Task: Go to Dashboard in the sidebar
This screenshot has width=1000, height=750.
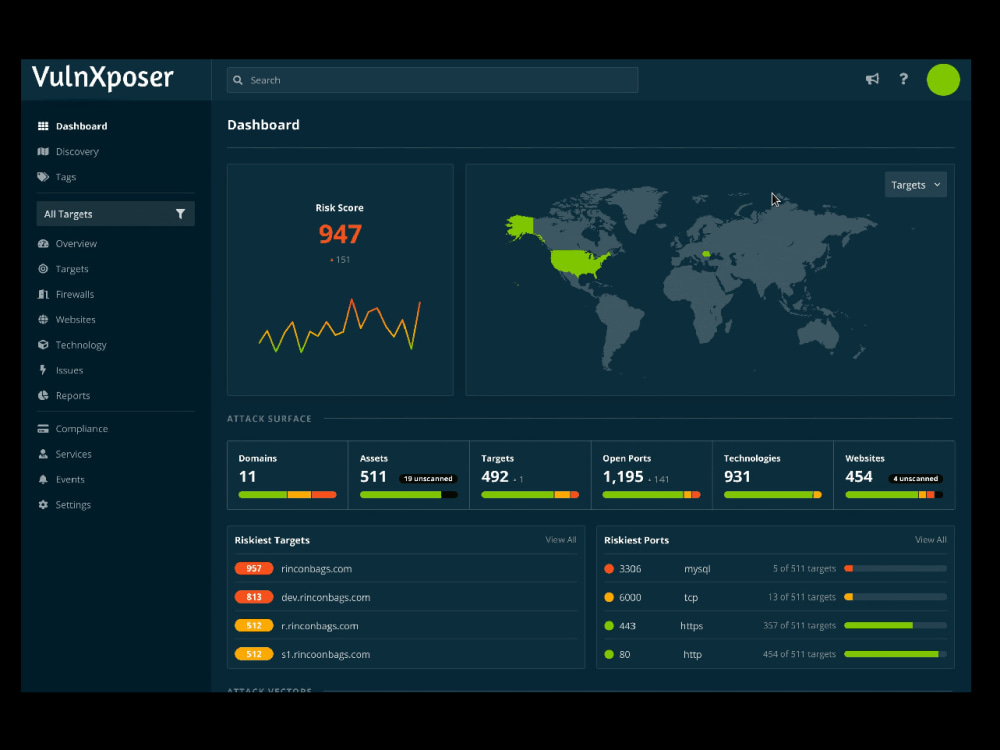Action: click(81, 126)
